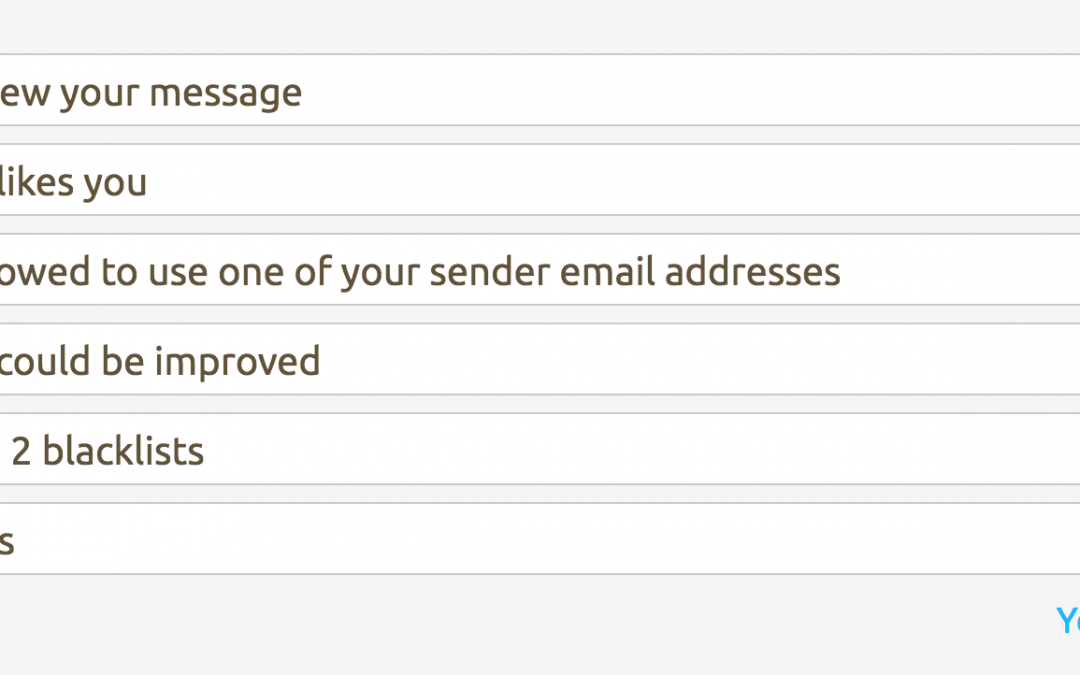
Task: Expand the last result row ending in "s"
Action: tap(540, 540)
